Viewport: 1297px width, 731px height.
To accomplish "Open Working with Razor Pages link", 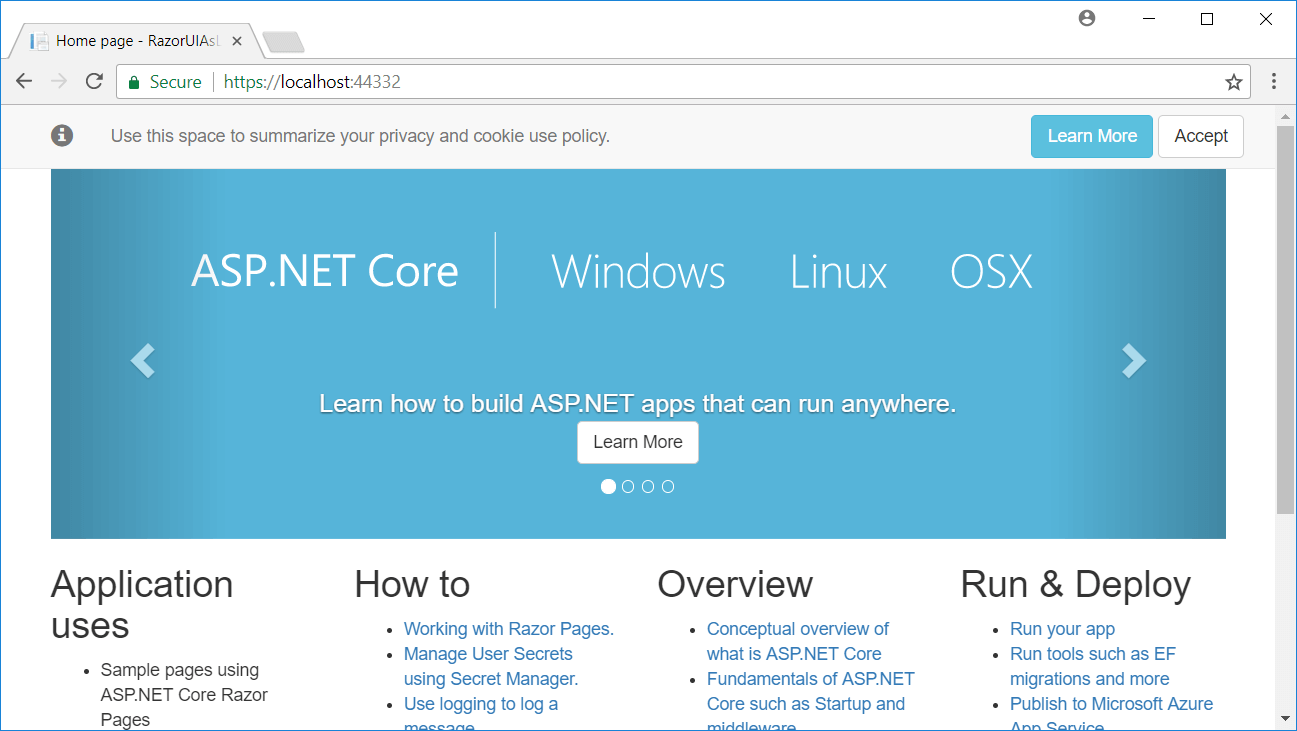I will pyautogui.click(x=509, y=629).
